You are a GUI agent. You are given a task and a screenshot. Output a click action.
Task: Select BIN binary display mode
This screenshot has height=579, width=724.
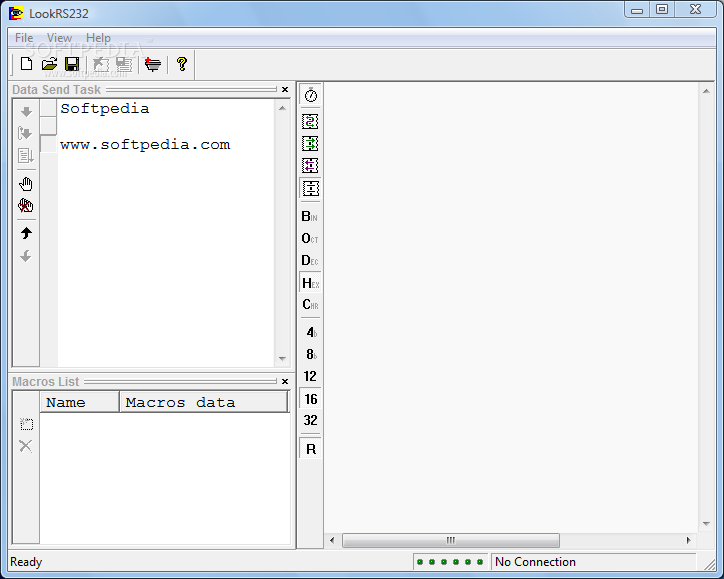310,216
